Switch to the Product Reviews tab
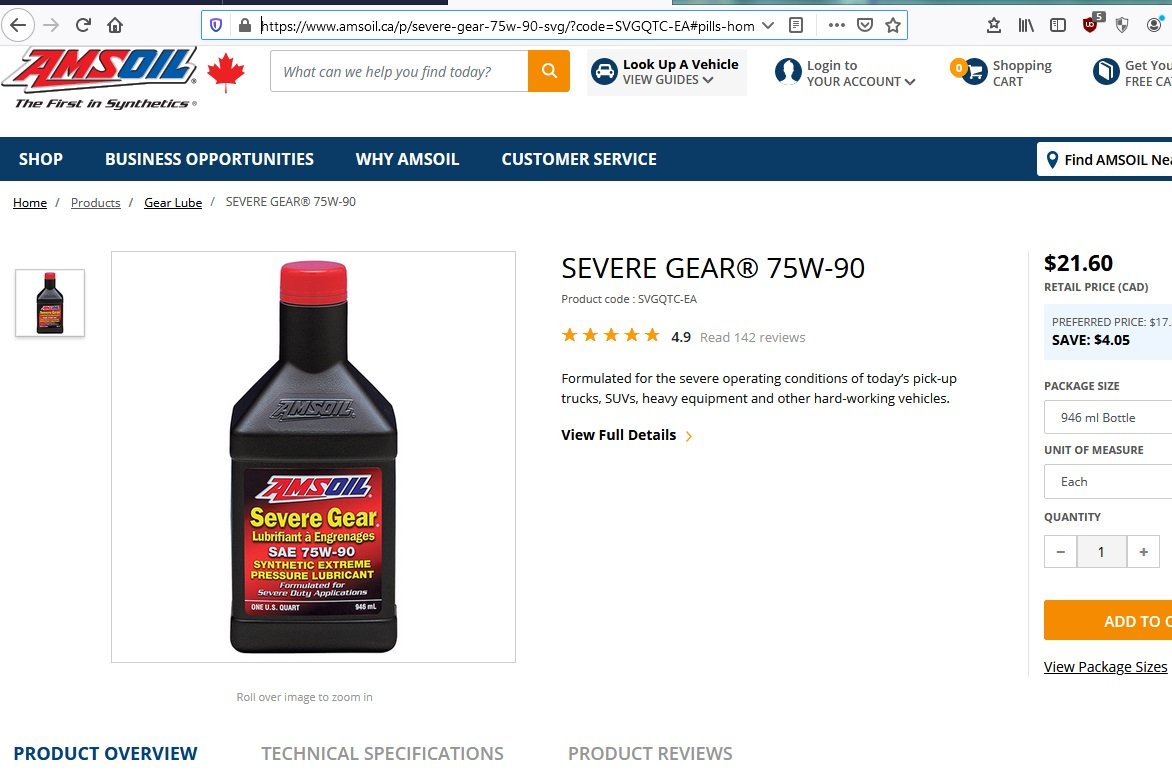 coord(650,753)
